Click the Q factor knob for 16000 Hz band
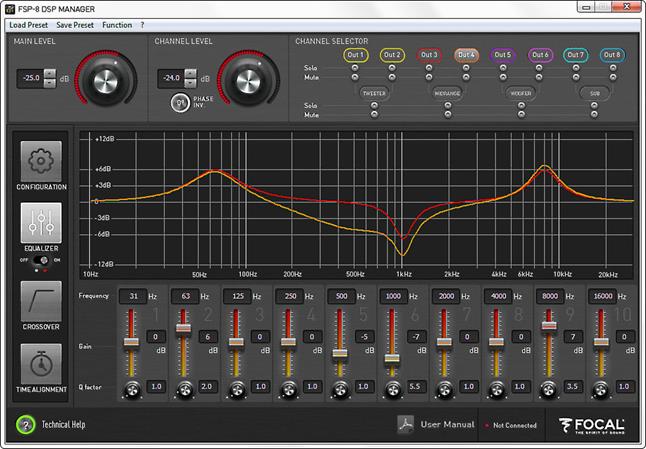Image resolution: width=646 pixels, height=449 pixels. point(600,389)
